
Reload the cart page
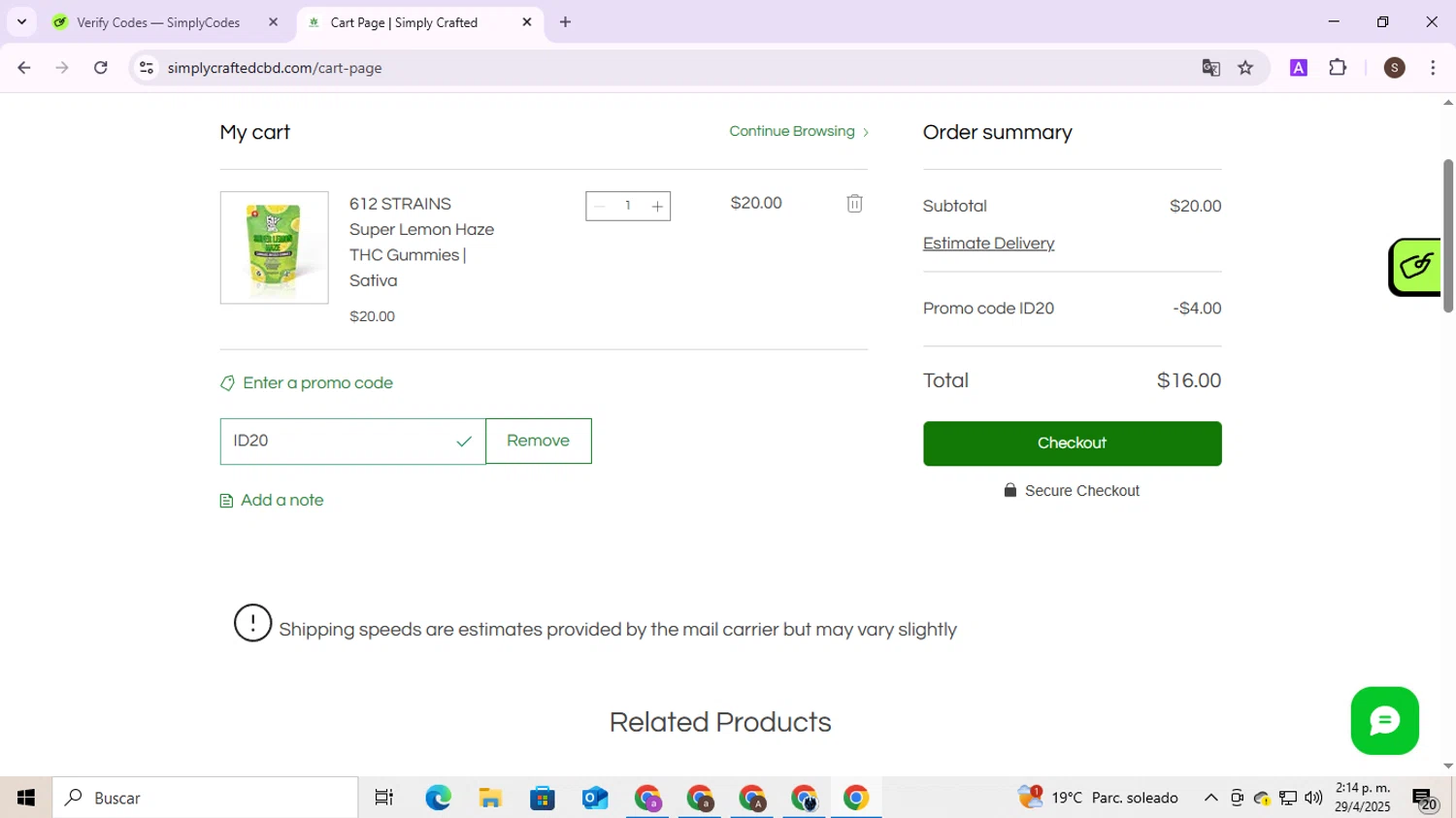tap(101, 68)
